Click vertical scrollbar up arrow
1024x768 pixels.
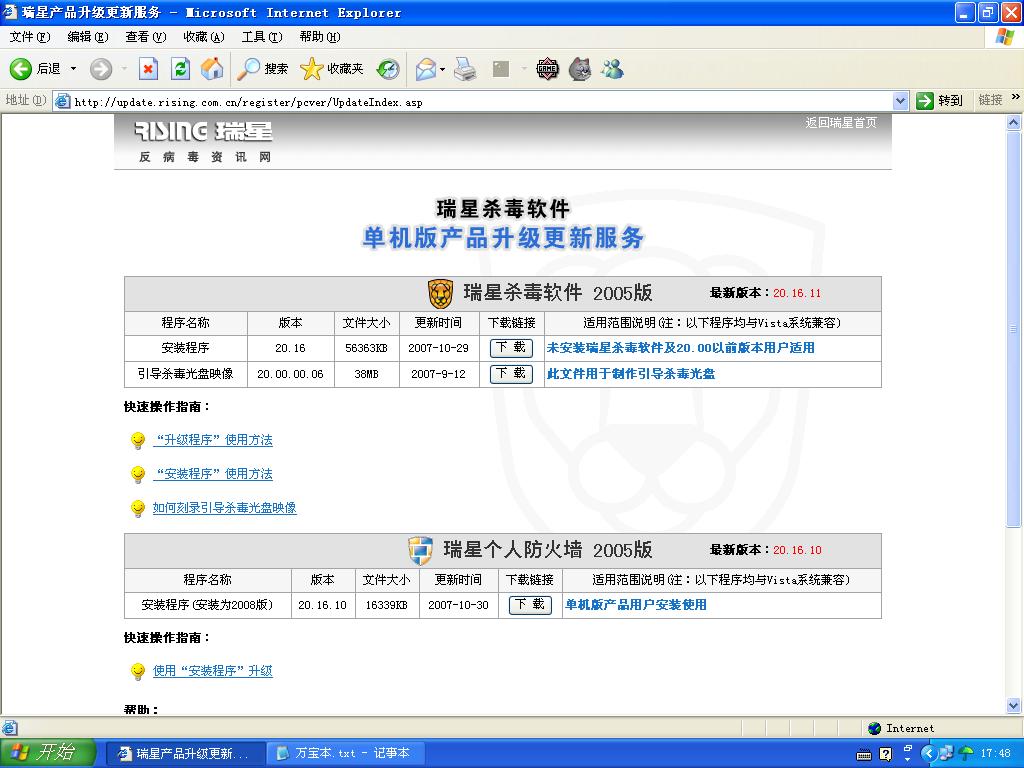coord(1014,122)
